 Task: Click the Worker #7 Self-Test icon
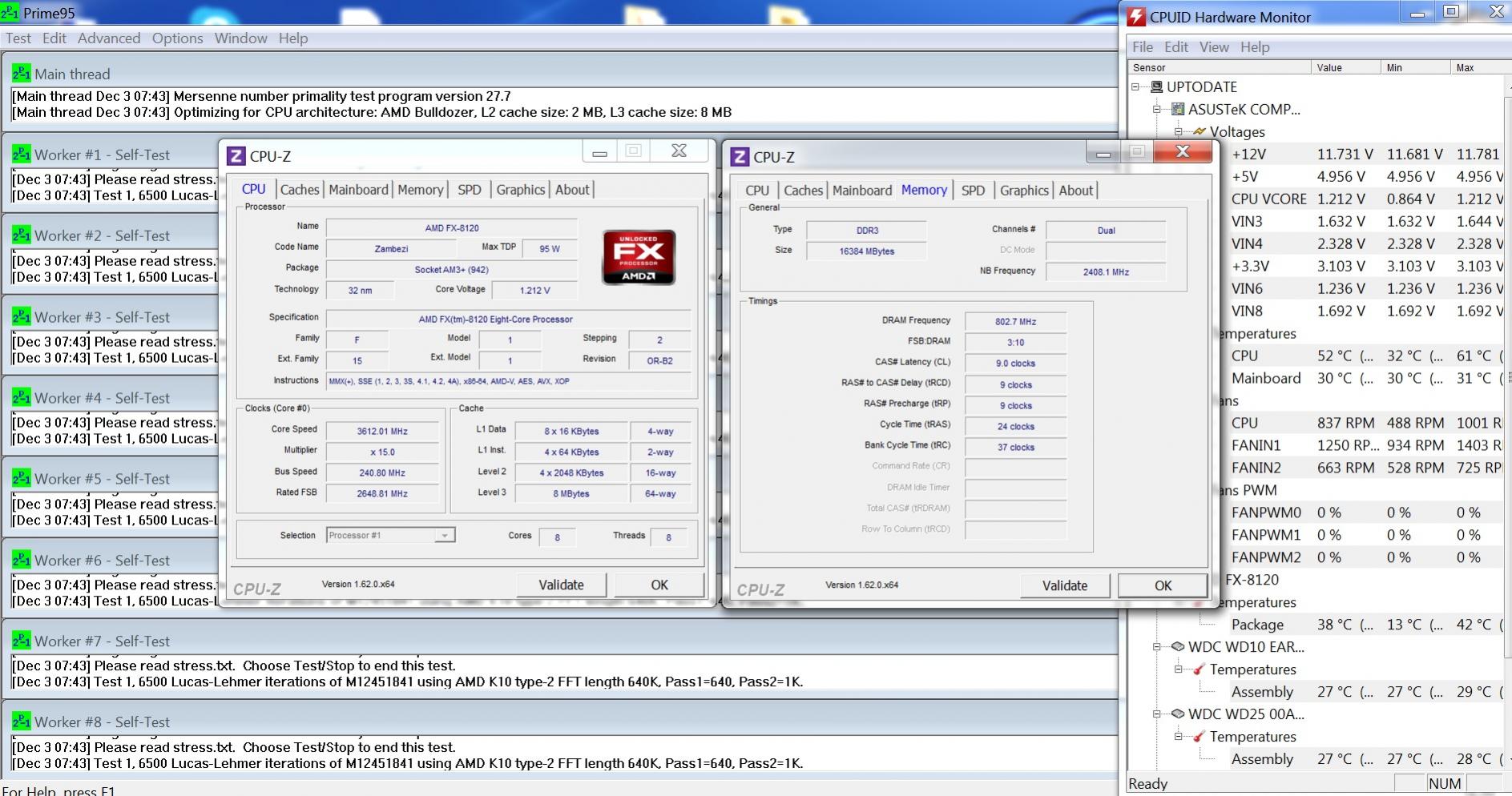tap(21, 641)
